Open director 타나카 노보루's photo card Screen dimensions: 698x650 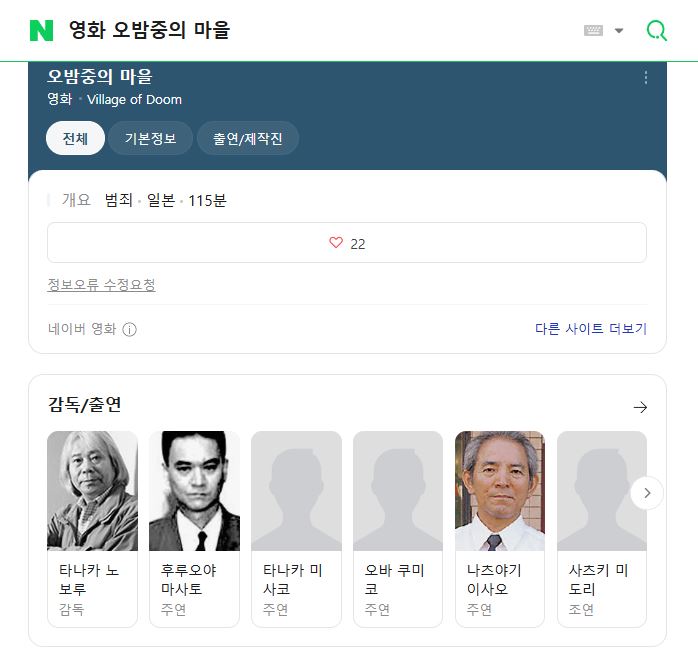point(92,491)
